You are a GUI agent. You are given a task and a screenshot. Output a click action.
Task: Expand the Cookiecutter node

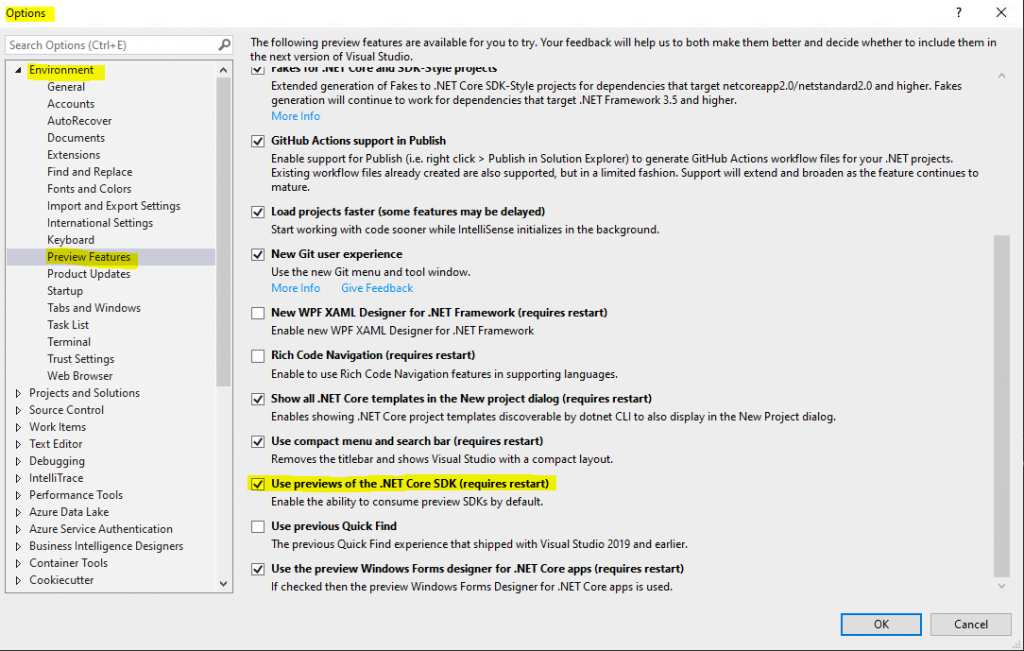point(18,580)
